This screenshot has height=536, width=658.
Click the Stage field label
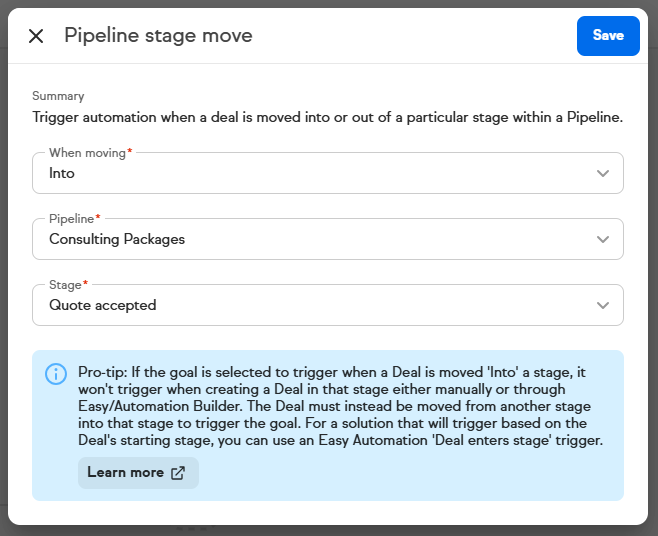coord(67,285)
